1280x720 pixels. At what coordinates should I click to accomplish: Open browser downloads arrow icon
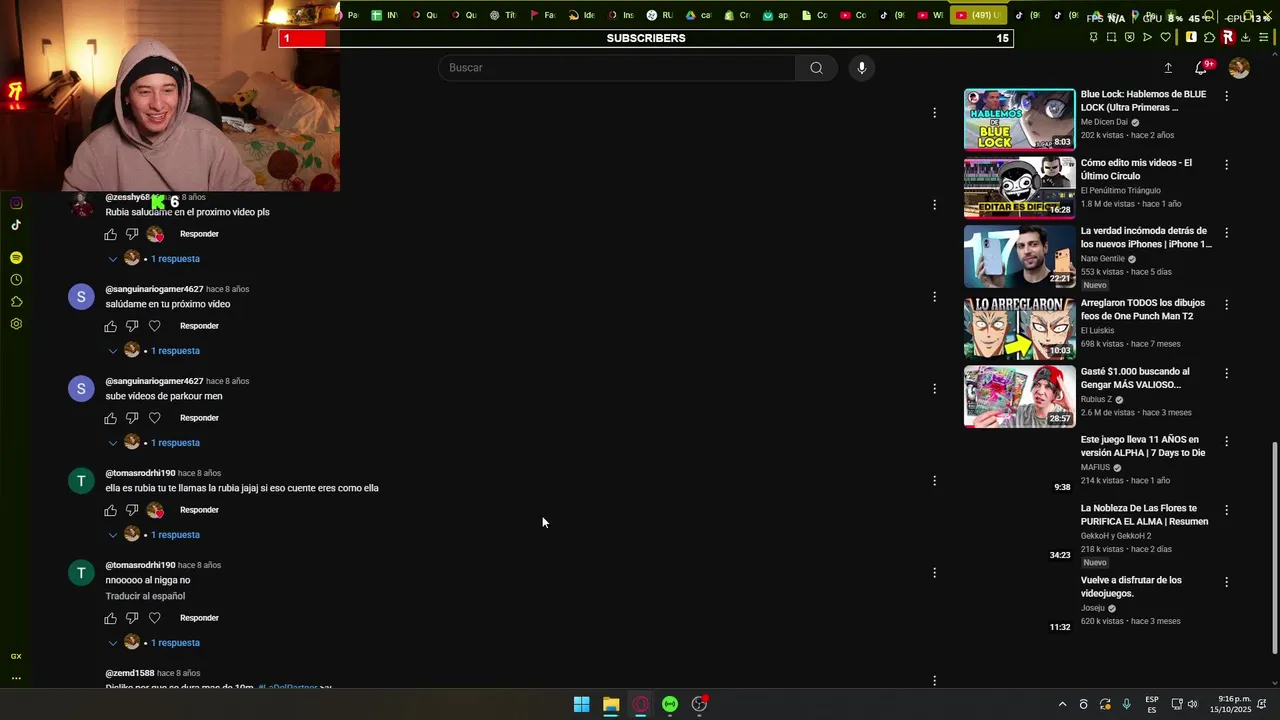pos(1247,37)
